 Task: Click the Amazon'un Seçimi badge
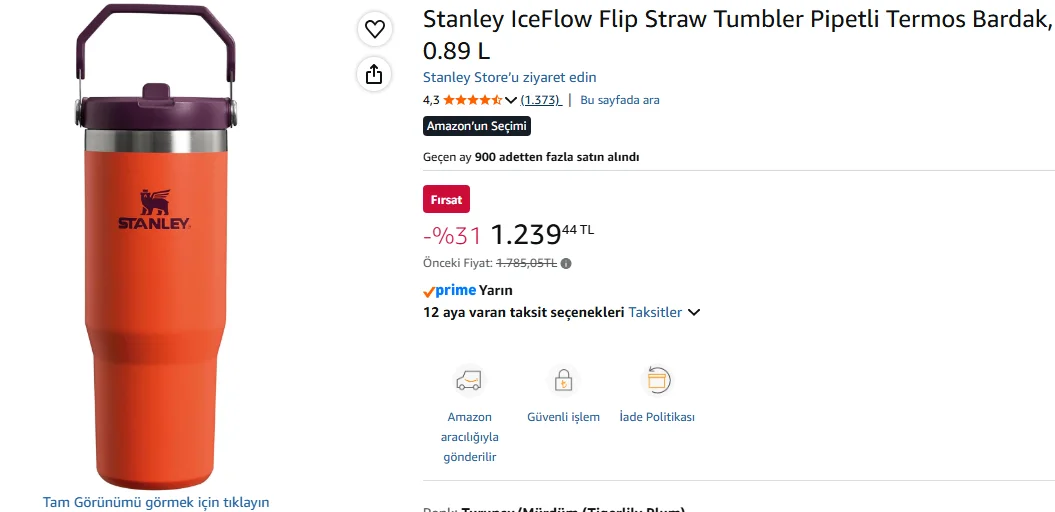(477, 126)
